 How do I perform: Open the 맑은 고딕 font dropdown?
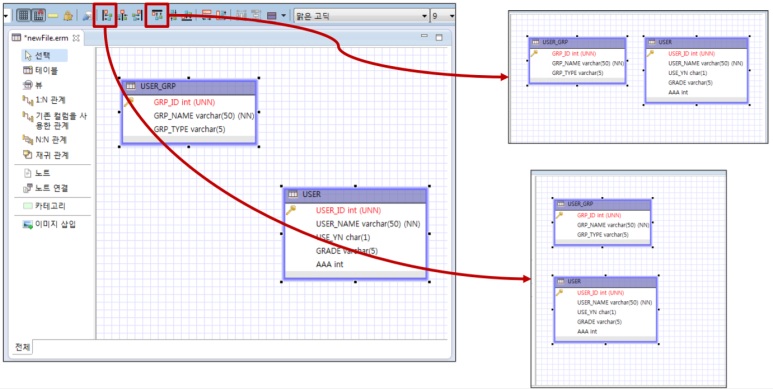point(361,16)
